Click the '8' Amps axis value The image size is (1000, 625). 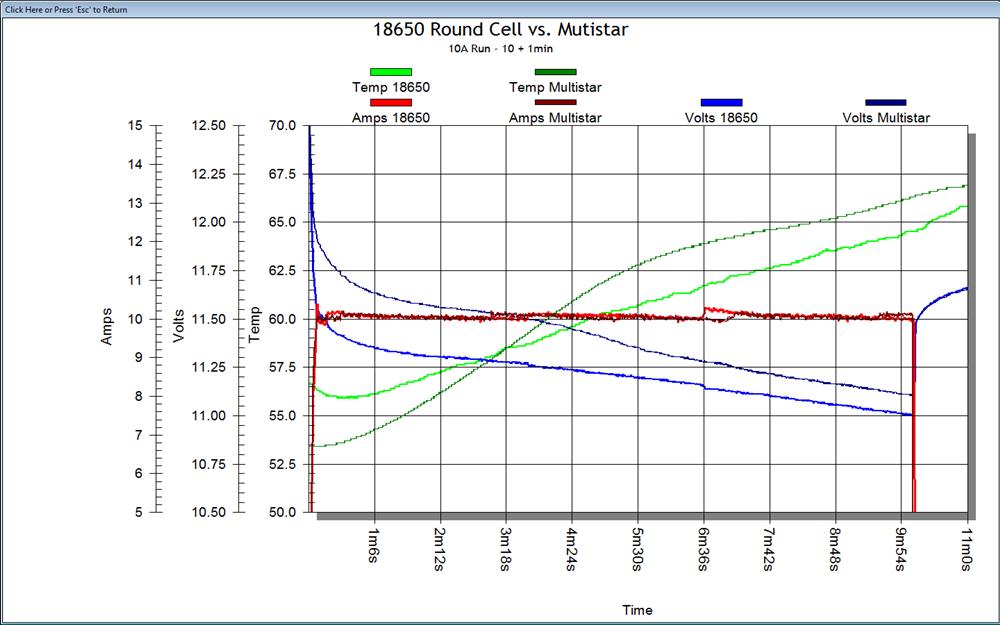tap(139, 397)
